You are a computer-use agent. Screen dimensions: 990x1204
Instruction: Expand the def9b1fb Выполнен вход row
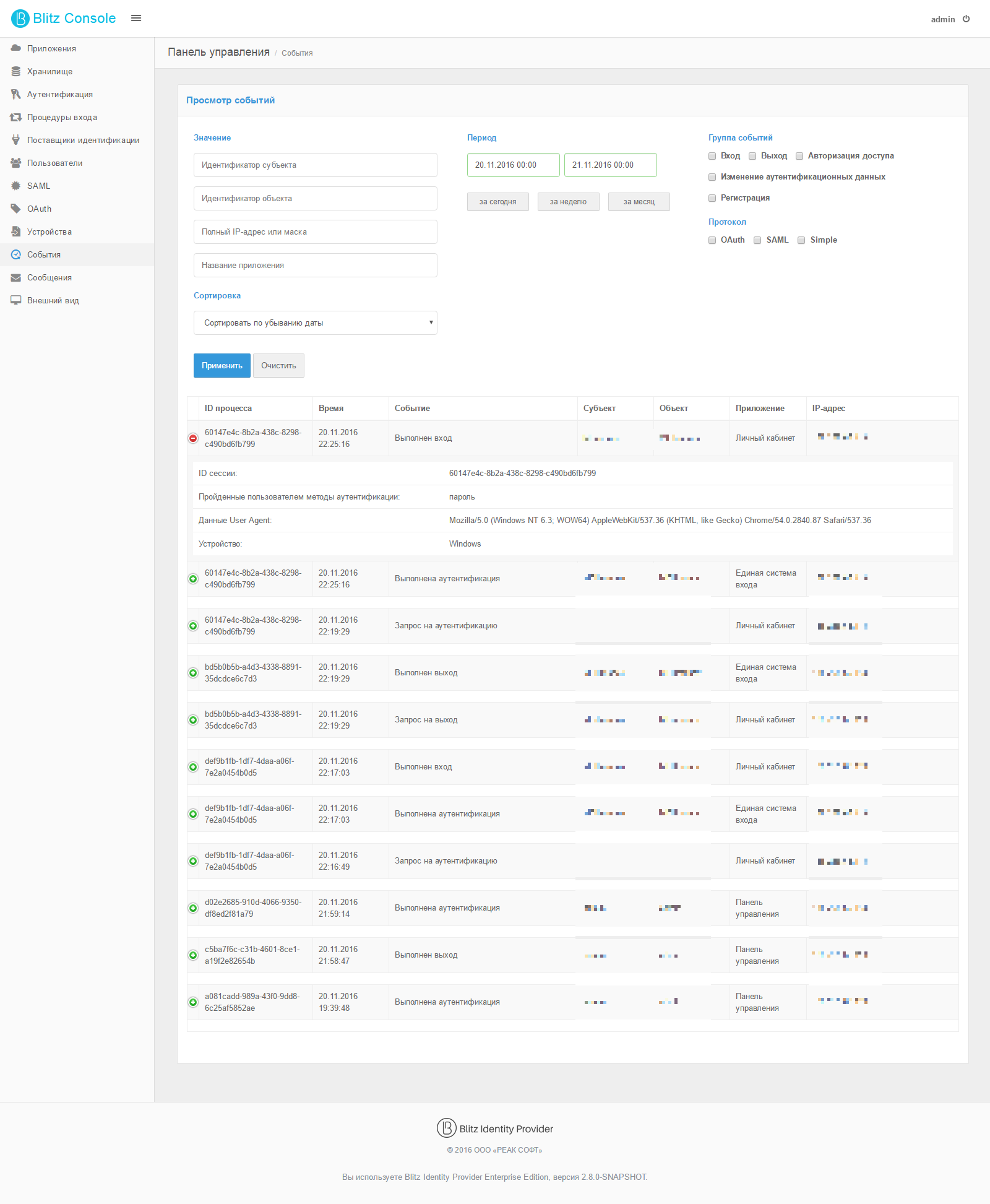point(193,767)
